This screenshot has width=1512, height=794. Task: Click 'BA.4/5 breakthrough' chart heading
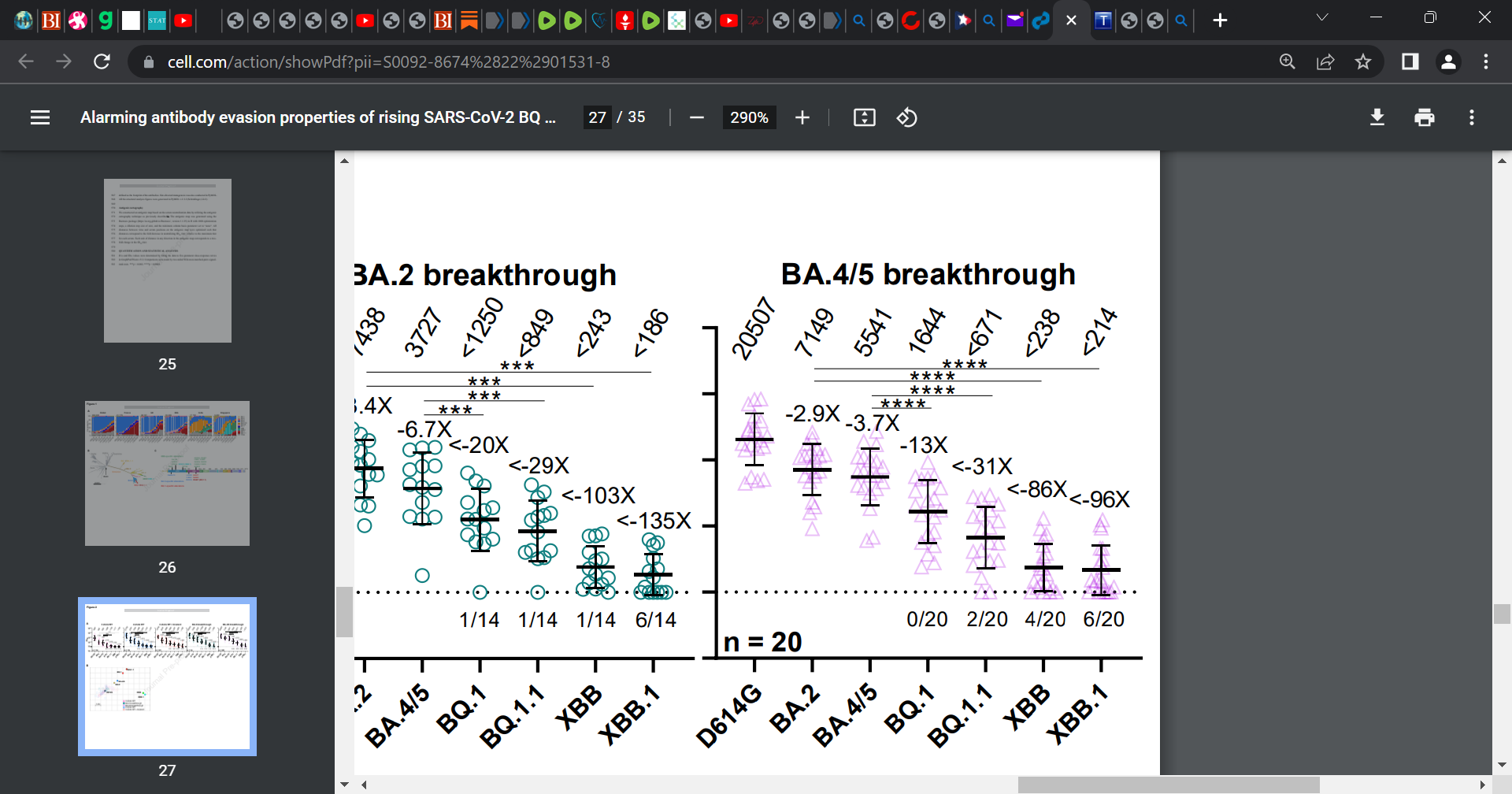928,274
